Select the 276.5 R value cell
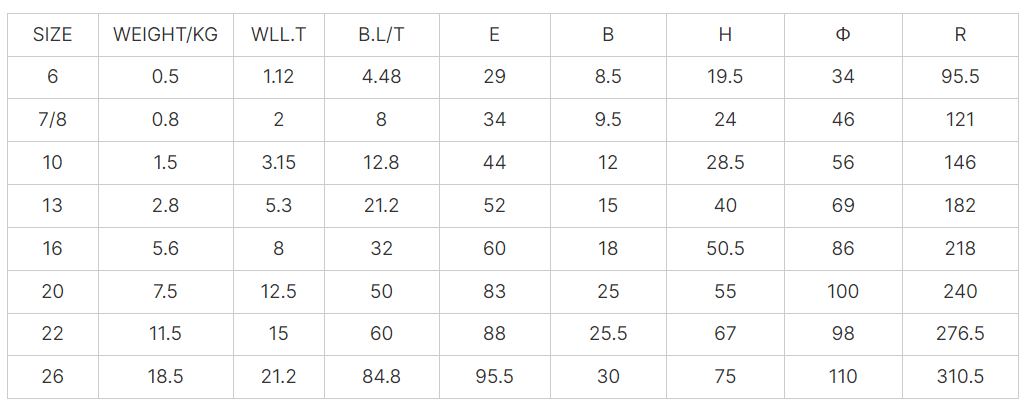Image resolution: width=1036 pixels, height=417 pixels. (960, 334)
